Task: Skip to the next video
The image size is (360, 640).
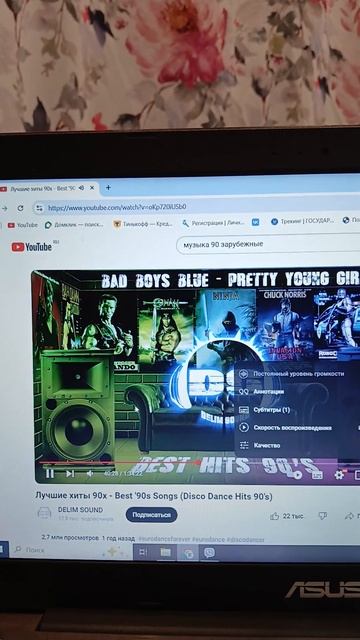Action: [70, 473]
